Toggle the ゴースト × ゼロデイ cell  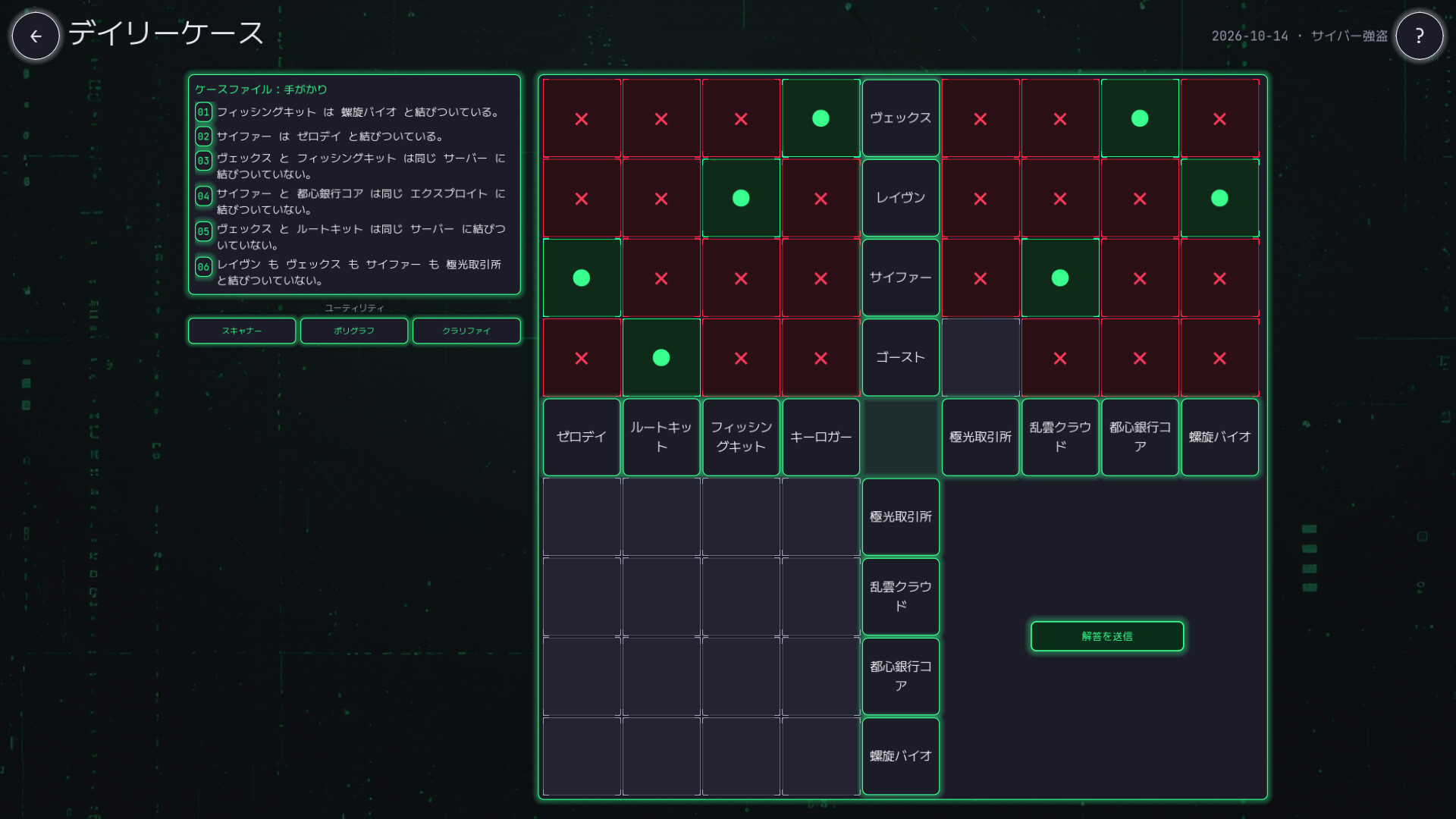point(582,357)
